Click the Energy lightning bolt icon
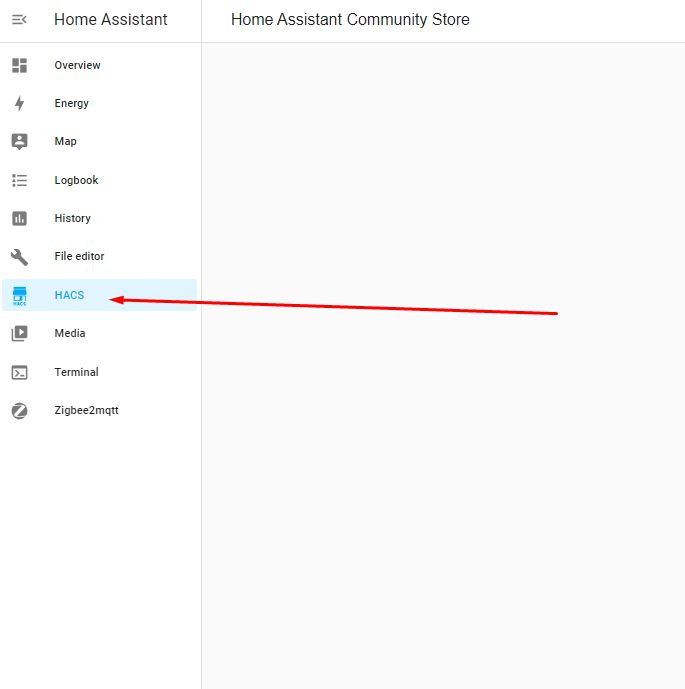 [x=19, y=103]
